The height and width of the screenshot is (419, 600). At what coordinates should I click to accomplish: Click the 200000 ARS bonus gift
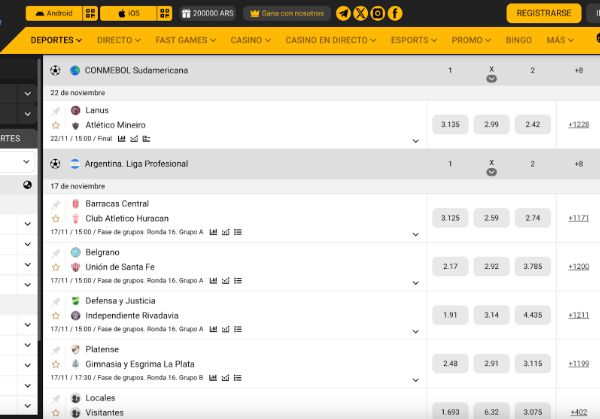pyautogui.click(x=209, y=14)
